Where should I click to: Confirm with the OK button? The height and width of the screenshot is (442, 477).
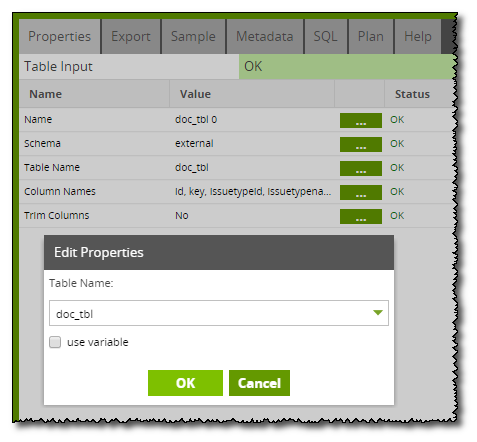pos(185,383)
